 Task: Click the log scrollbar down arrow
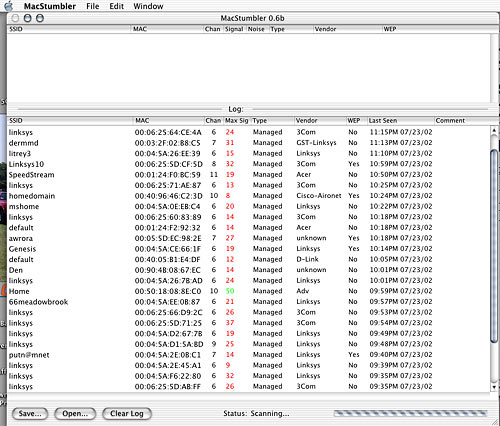click(x=494, y=387)
